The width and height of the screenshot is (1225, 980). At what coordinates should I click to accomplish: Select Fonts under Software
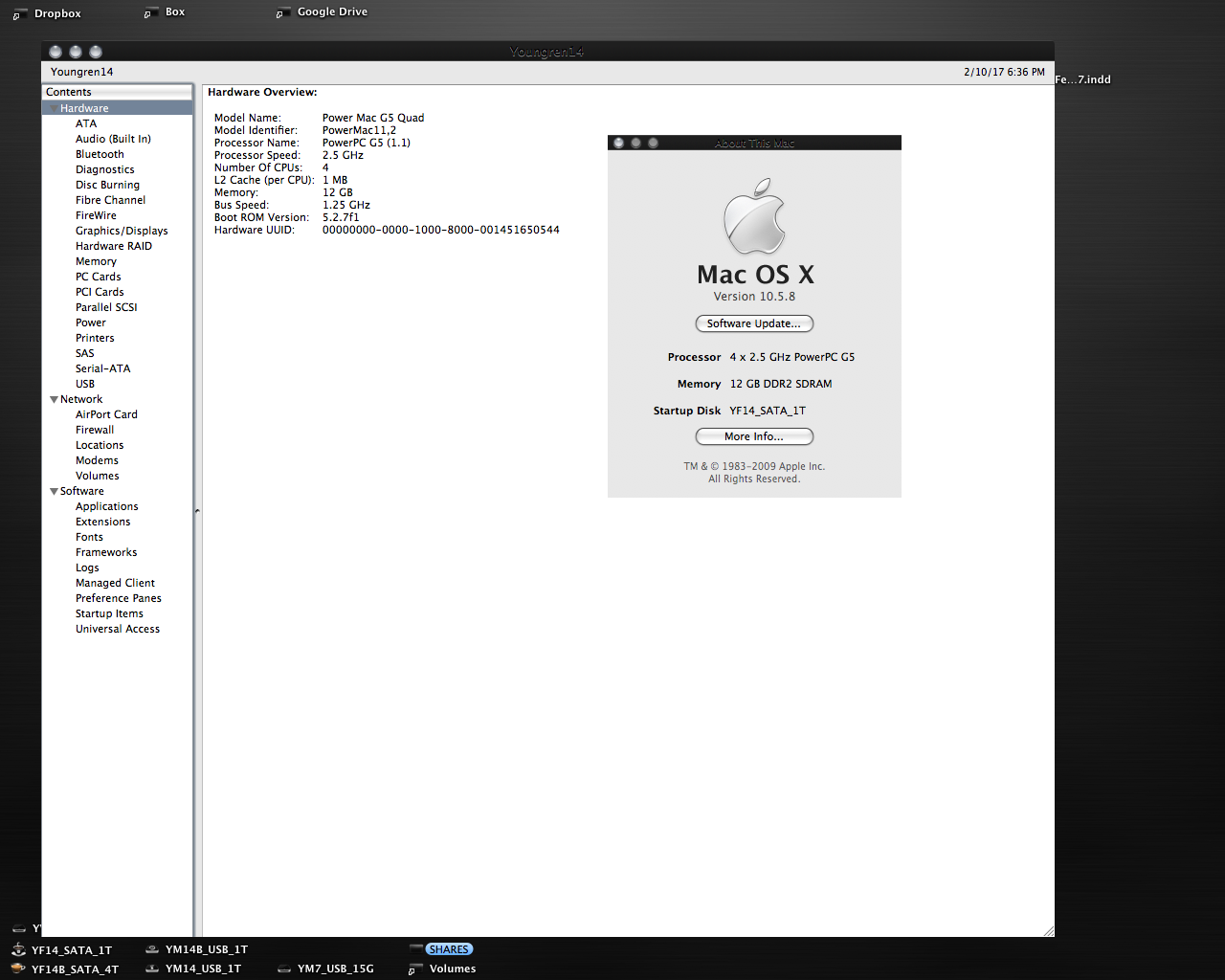pos(89,537)
